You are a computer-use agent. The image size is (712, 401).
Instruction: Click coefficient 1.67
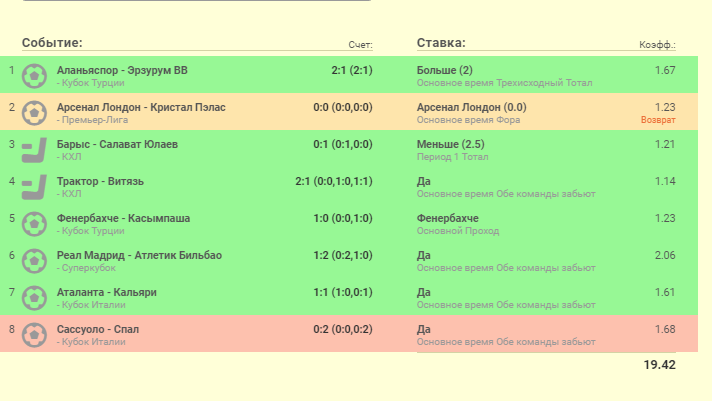[x=665, y=70]
